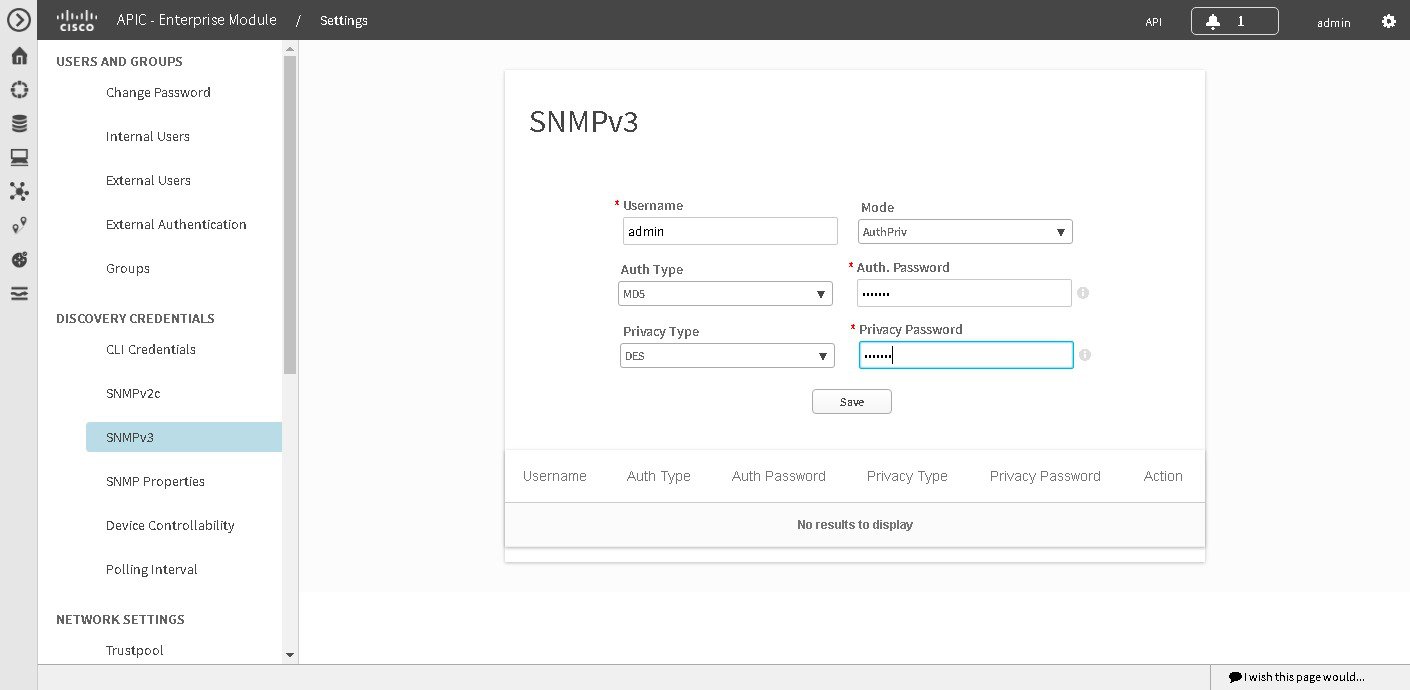Screen dimensions: 1410x690
Task: Reveal the Auth Password info tooltip icon
Action: tap(1083, 293)
